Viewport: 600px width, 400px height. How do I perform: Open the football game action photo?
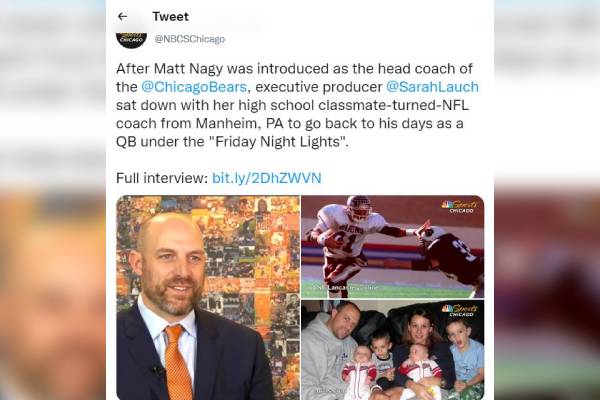point(392,245)
